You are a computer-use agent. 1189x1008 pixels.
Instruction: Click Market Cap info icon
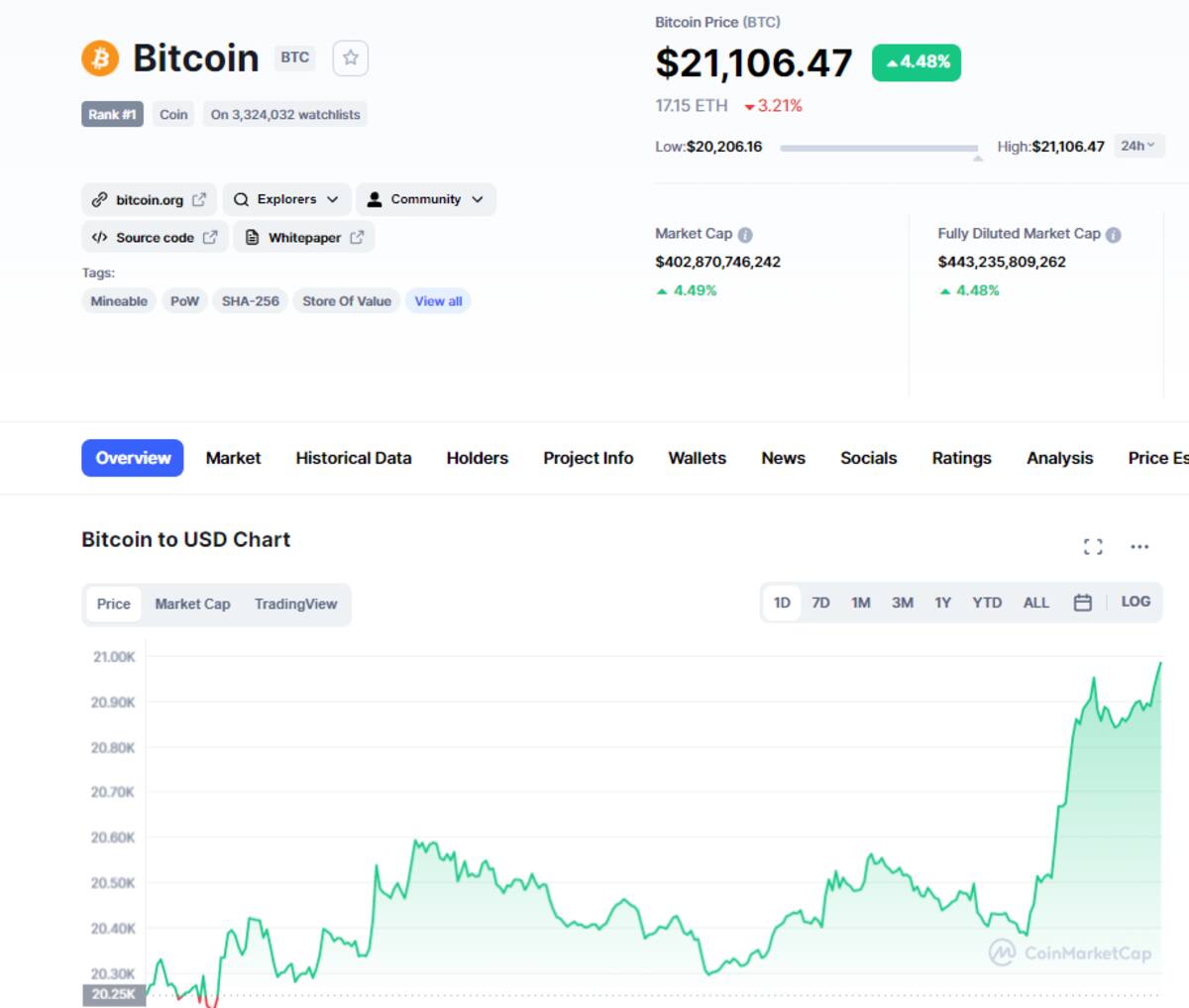click(745, 235)
